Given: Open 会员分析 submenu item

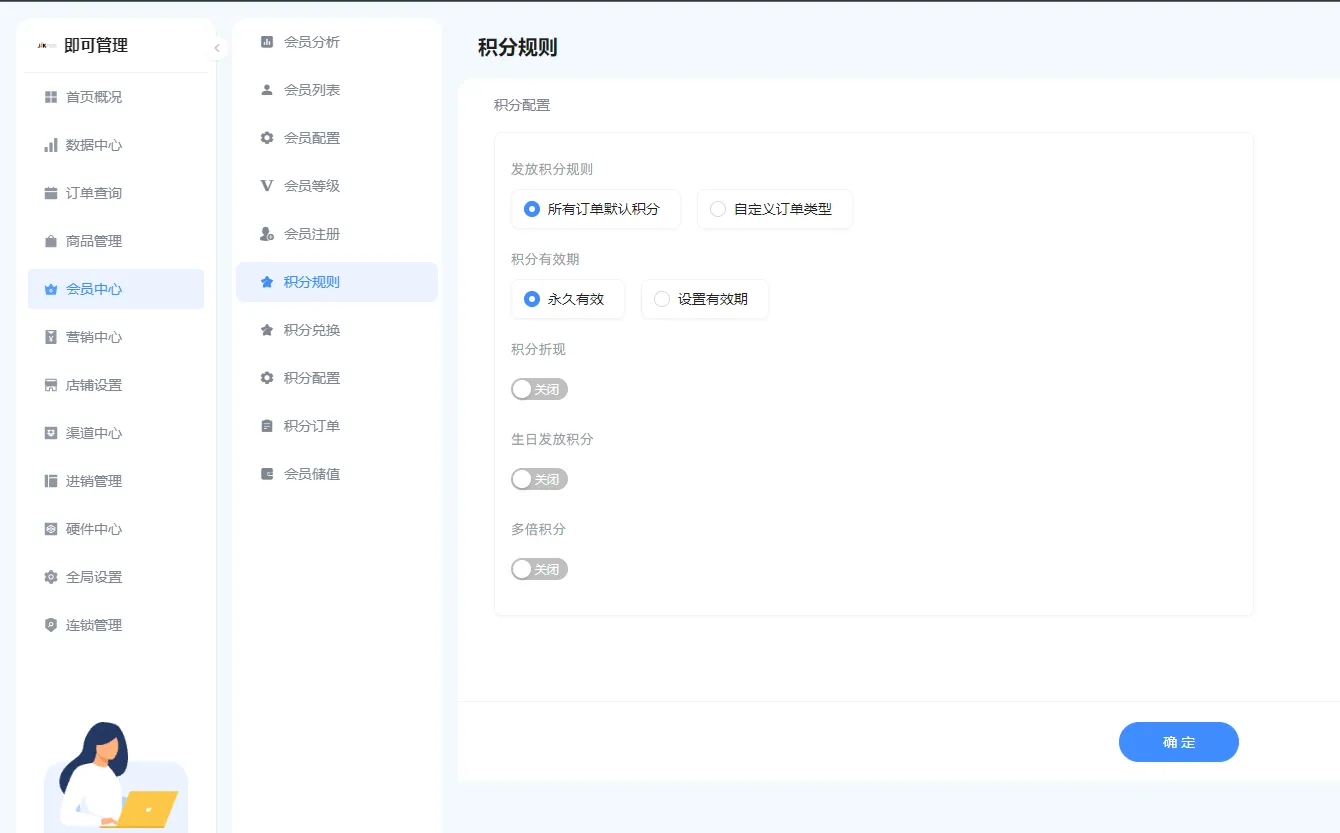Looking at the screenshot, I should tap(311, 42).
